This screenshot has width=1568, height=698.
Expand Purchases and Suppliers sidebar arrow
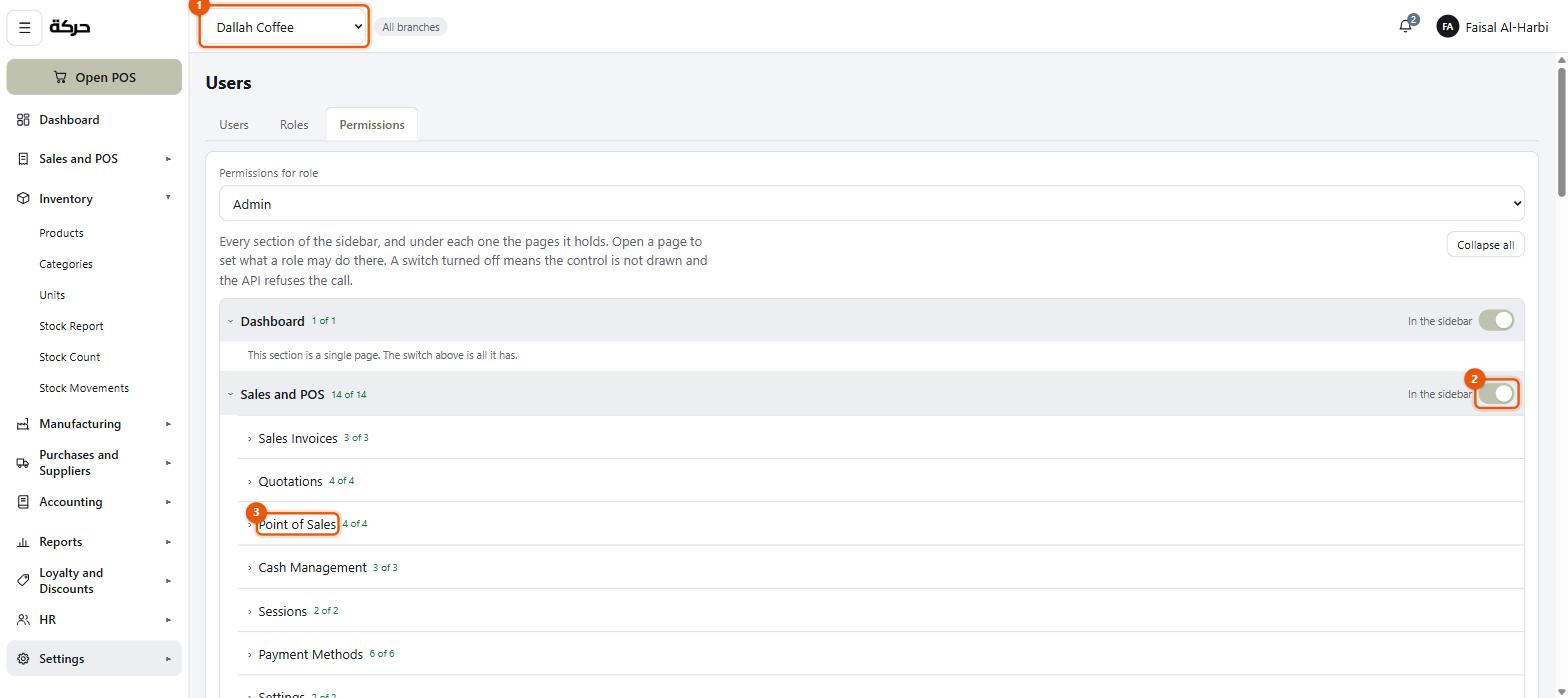[168, 463]
